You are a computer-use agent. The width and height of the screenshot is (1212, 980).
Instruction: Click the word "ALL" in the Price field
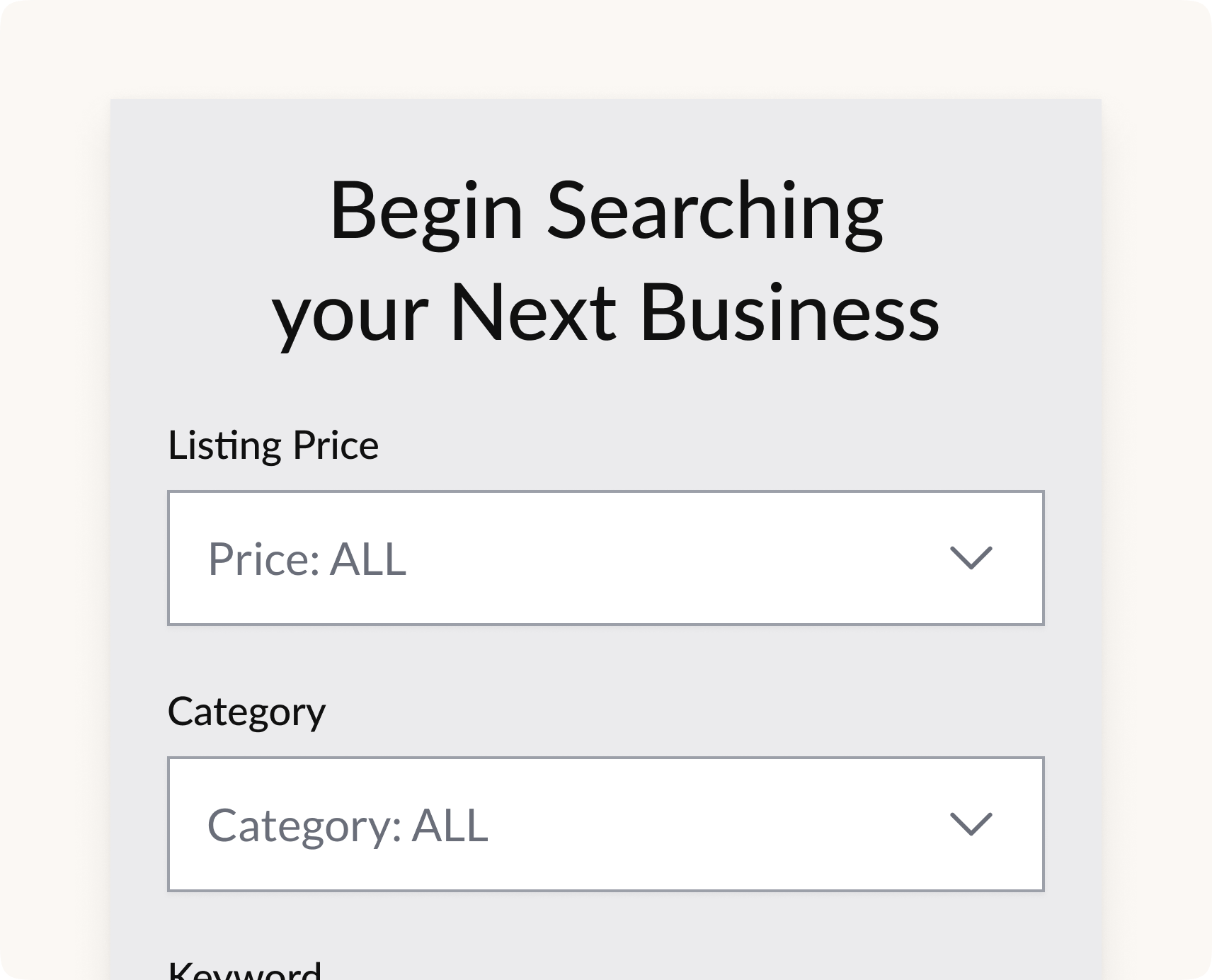[369, 559]
